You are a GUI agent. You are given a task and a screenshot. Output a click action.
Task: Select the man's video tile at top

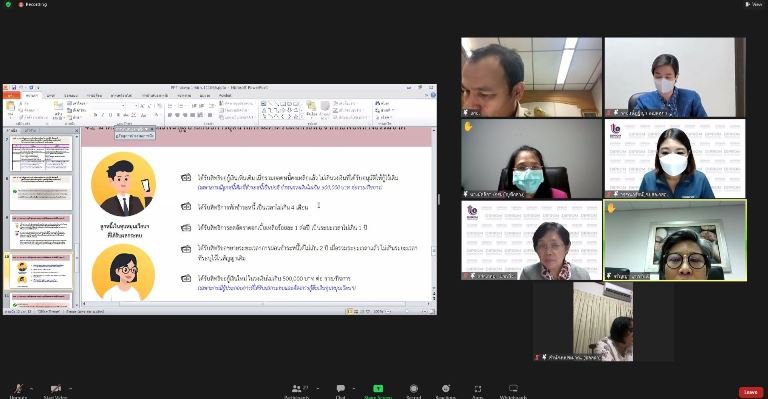[531, 77]
